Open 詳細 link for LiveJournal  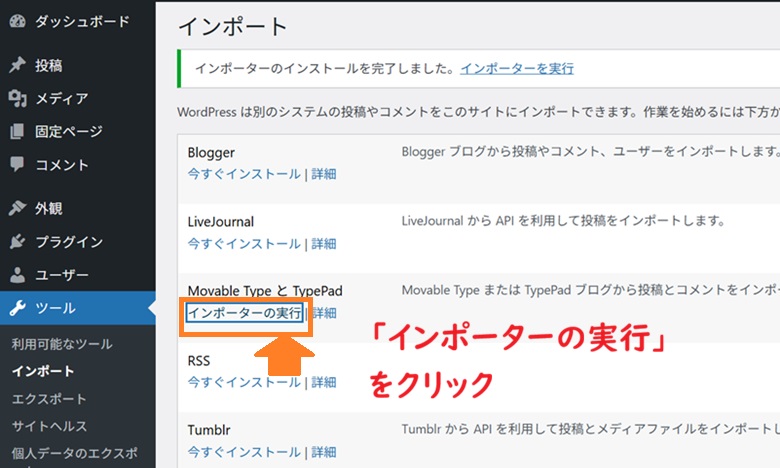click(x=324, y=243)
